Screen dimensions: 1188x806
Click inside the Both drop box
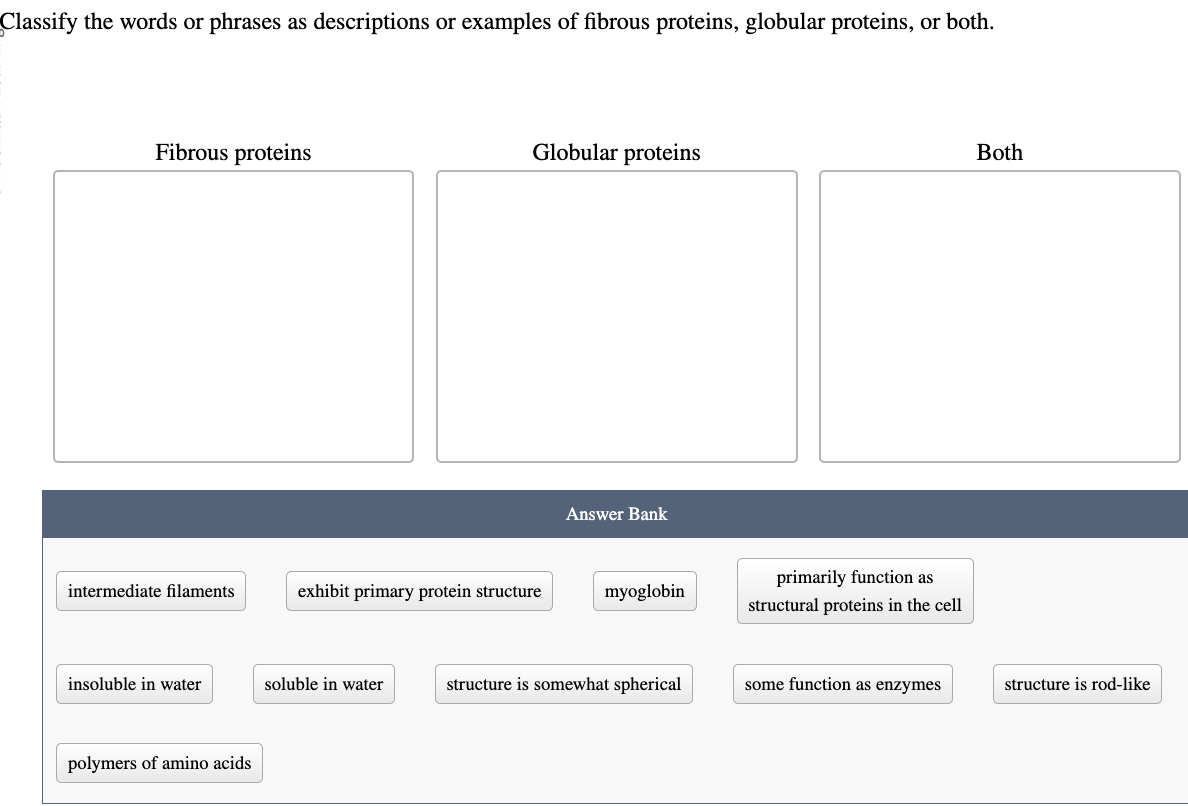pyautogui.click(x=999, y=315)
